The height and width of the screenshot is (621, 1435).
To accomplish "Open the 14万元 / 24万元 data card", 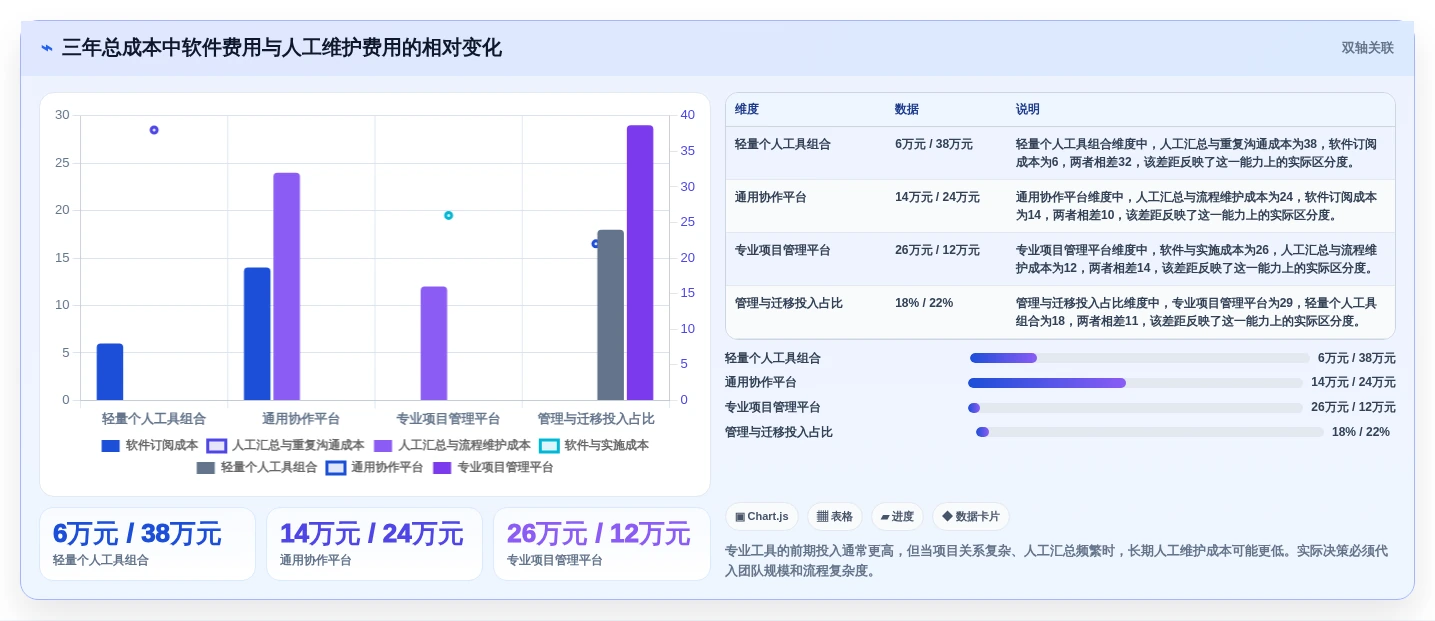I will coord(374,544).
